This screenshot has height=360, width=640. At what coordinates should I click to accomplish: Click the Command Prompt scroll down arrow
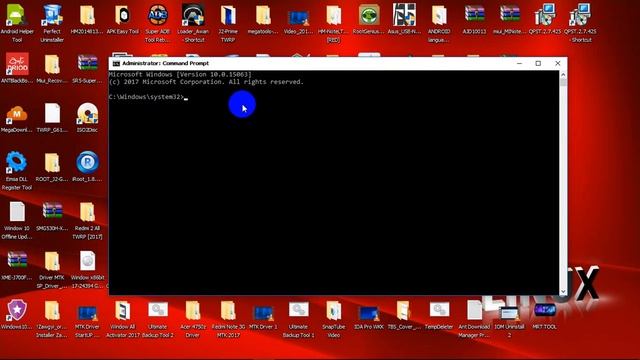(x=563, y=291)
